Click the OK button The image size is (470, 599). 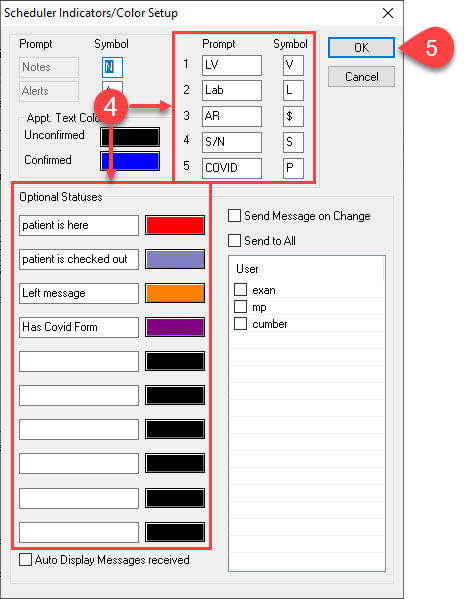[361, 48]
